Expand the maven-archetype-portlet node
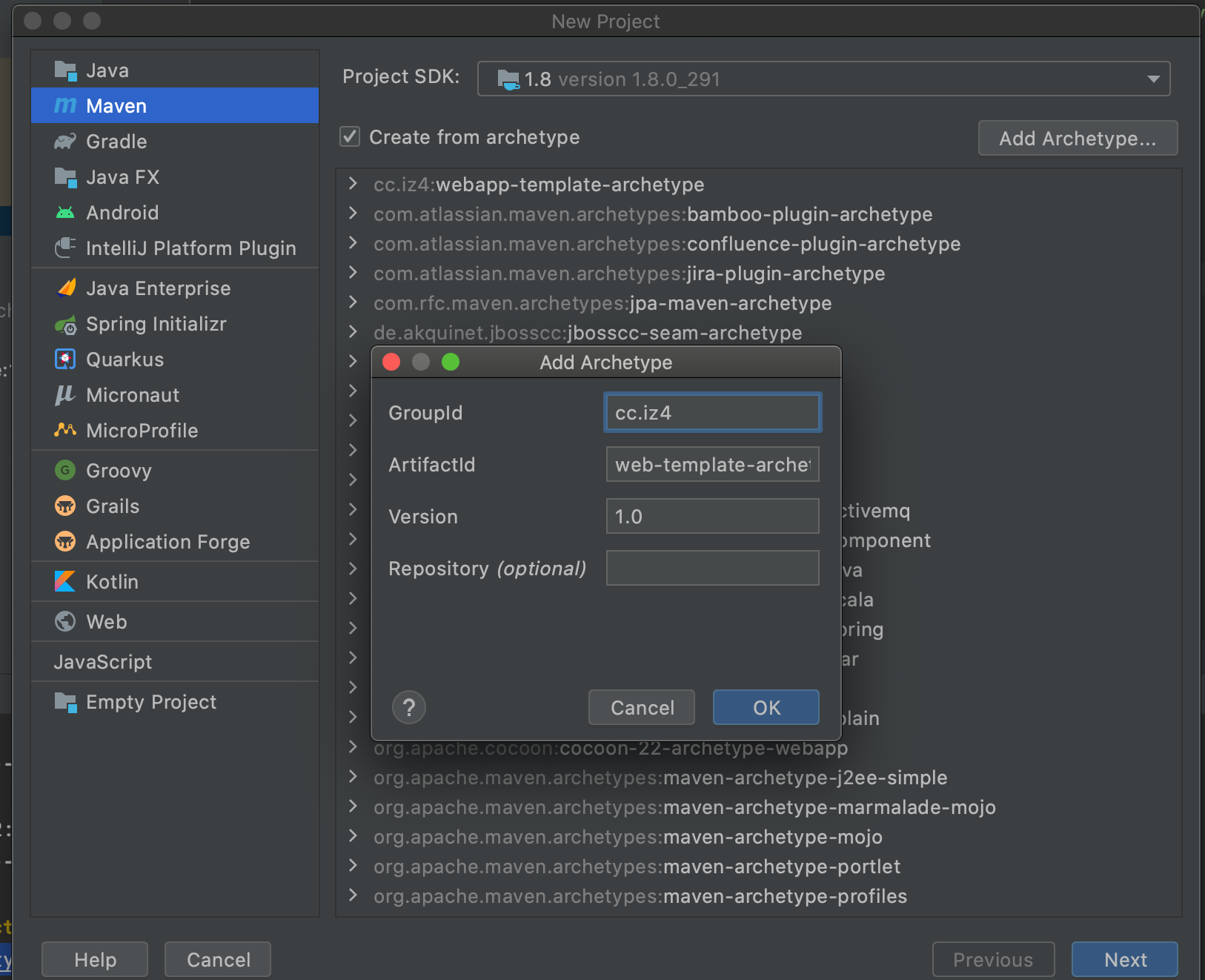The width and height of the screenshot is (1205, 980). 353,866
